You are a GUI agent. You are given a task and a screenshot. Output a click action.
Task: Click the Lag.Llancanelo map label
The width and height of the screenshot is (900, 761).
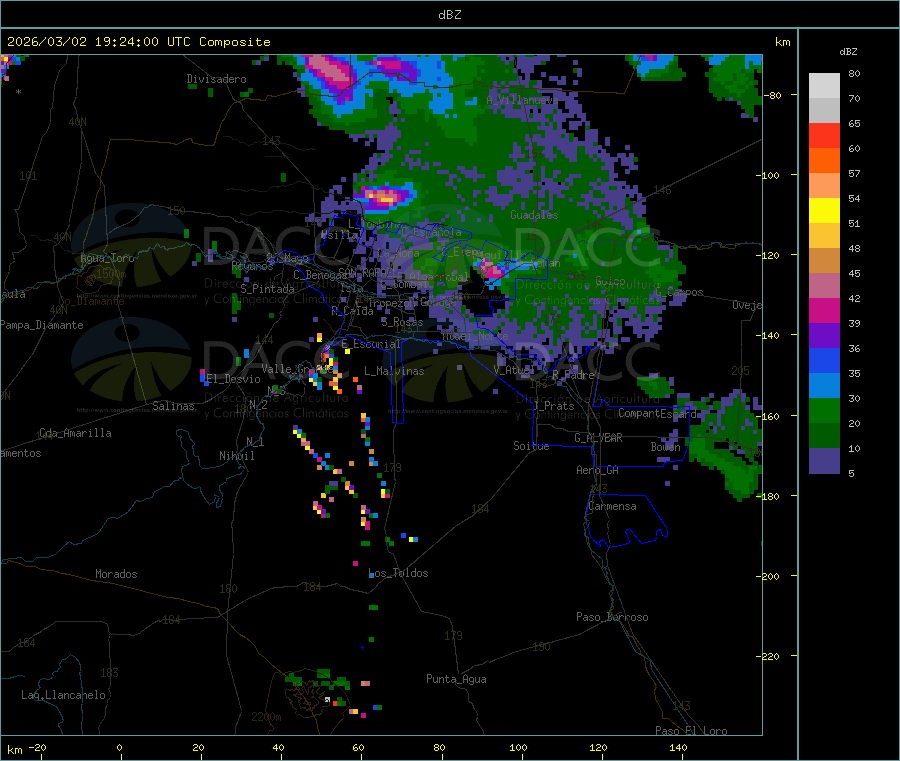point(63,695)
